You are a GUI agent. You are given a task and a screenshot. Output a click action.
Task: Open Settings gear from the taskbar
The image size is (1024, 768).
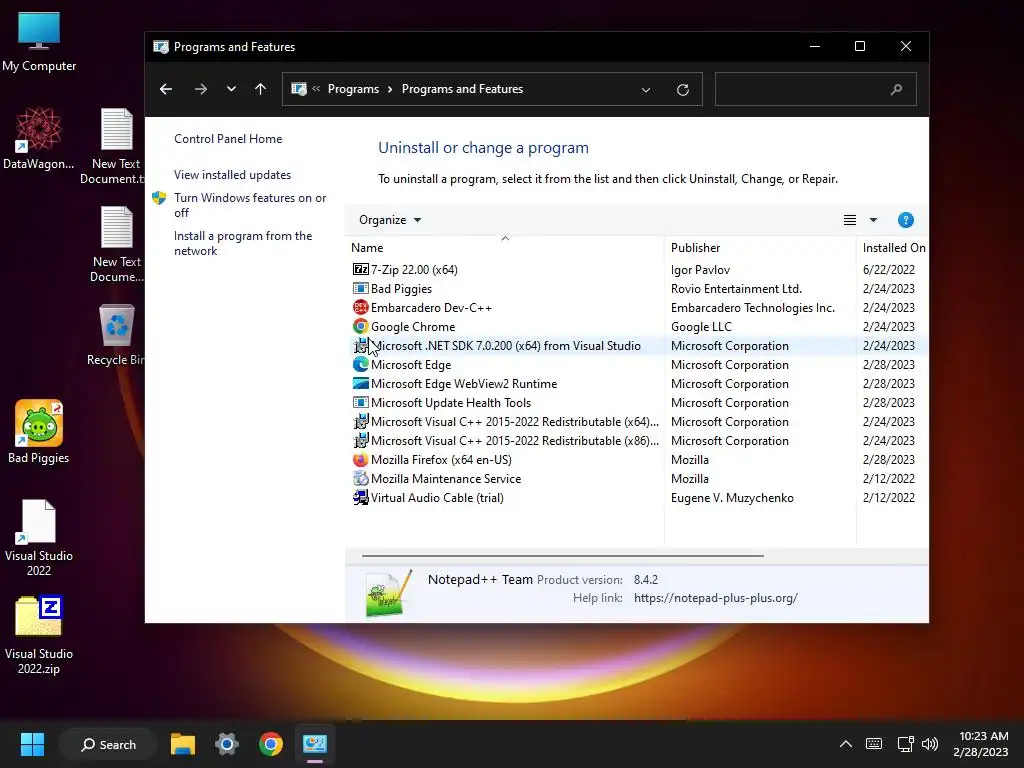[227, 744]
